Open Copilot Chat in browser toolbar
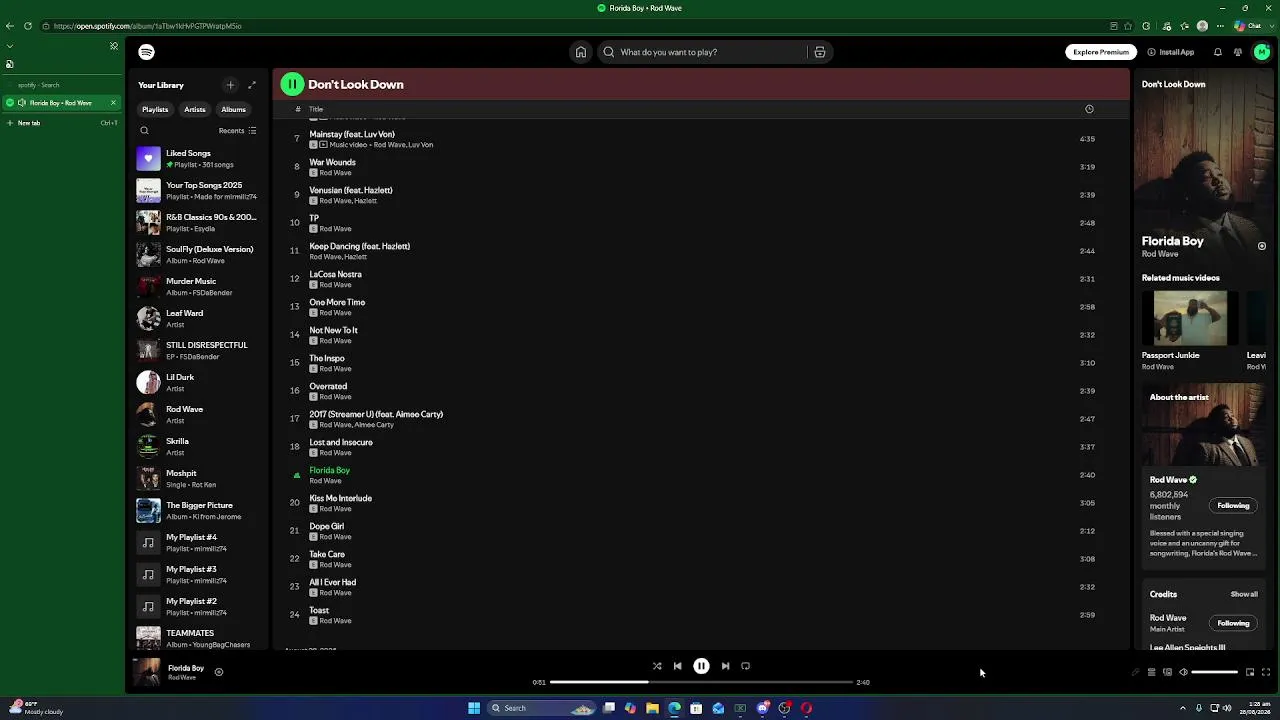The height and width of the screenshot is (720, 1280). (1247, 26)
